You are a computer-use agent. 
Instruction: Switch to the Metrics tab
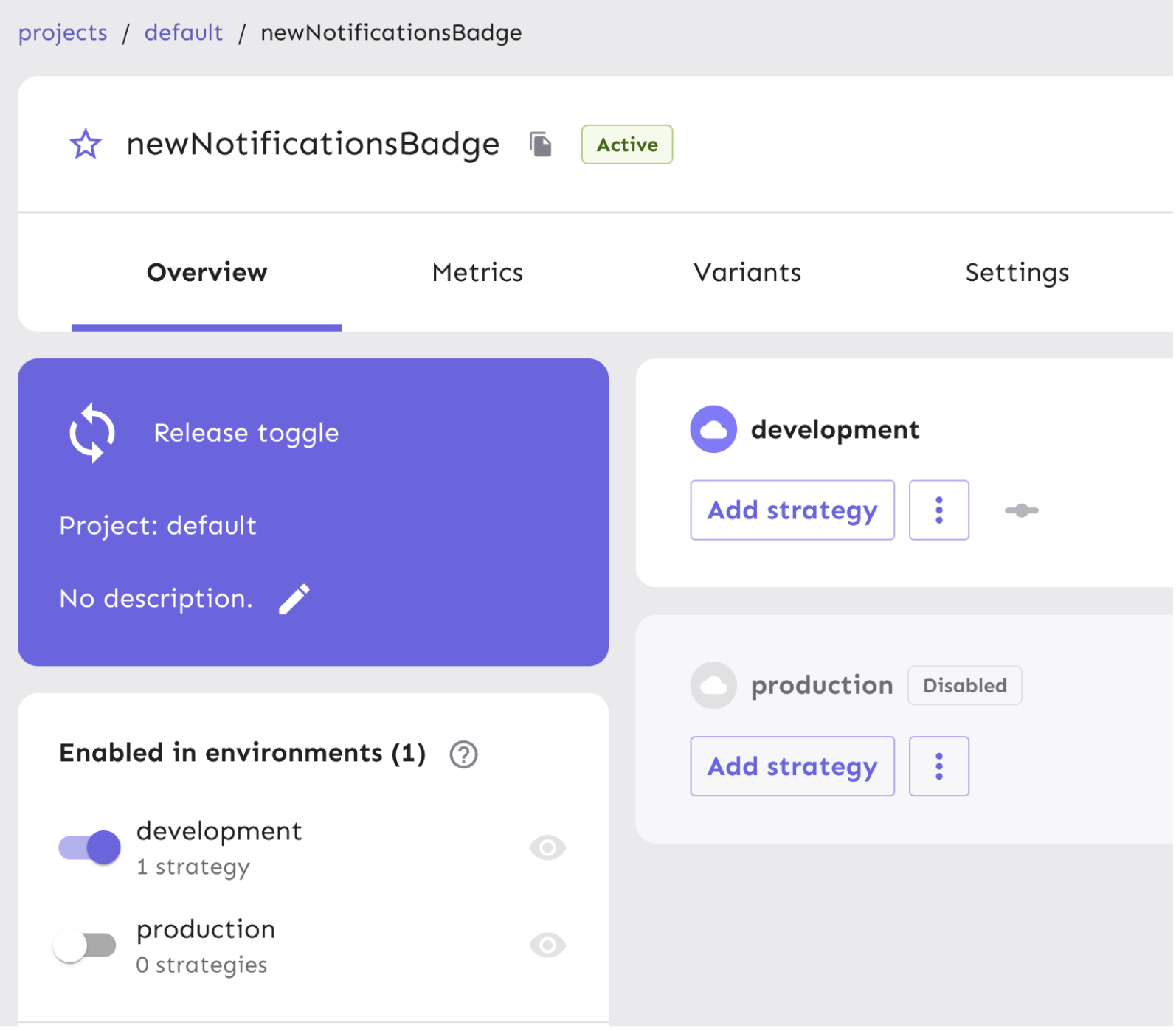(x=479, y=273)
